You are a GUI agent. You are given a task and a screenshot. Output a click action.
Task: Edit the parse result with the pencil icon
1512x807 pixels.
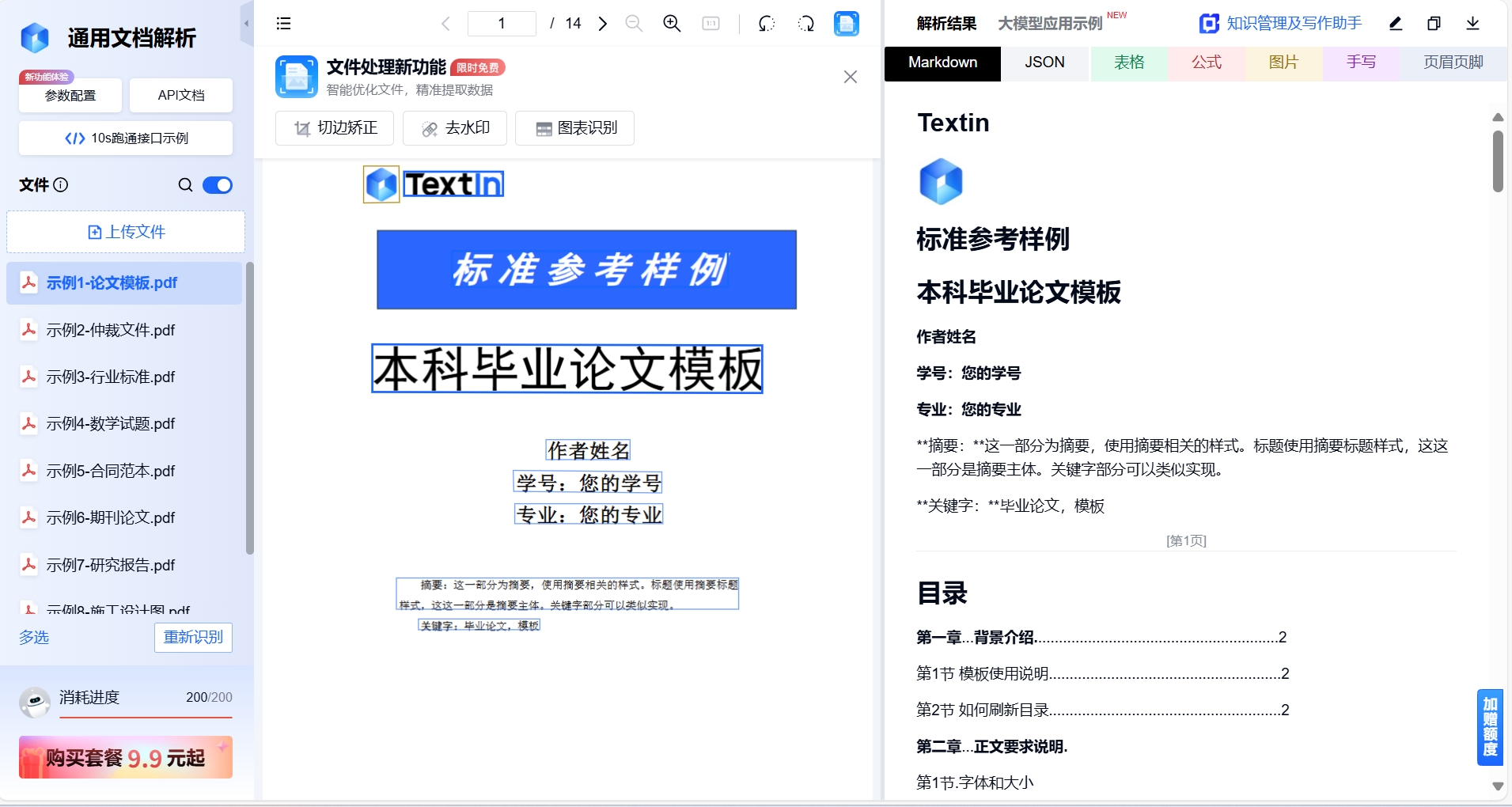[1395, 23]
